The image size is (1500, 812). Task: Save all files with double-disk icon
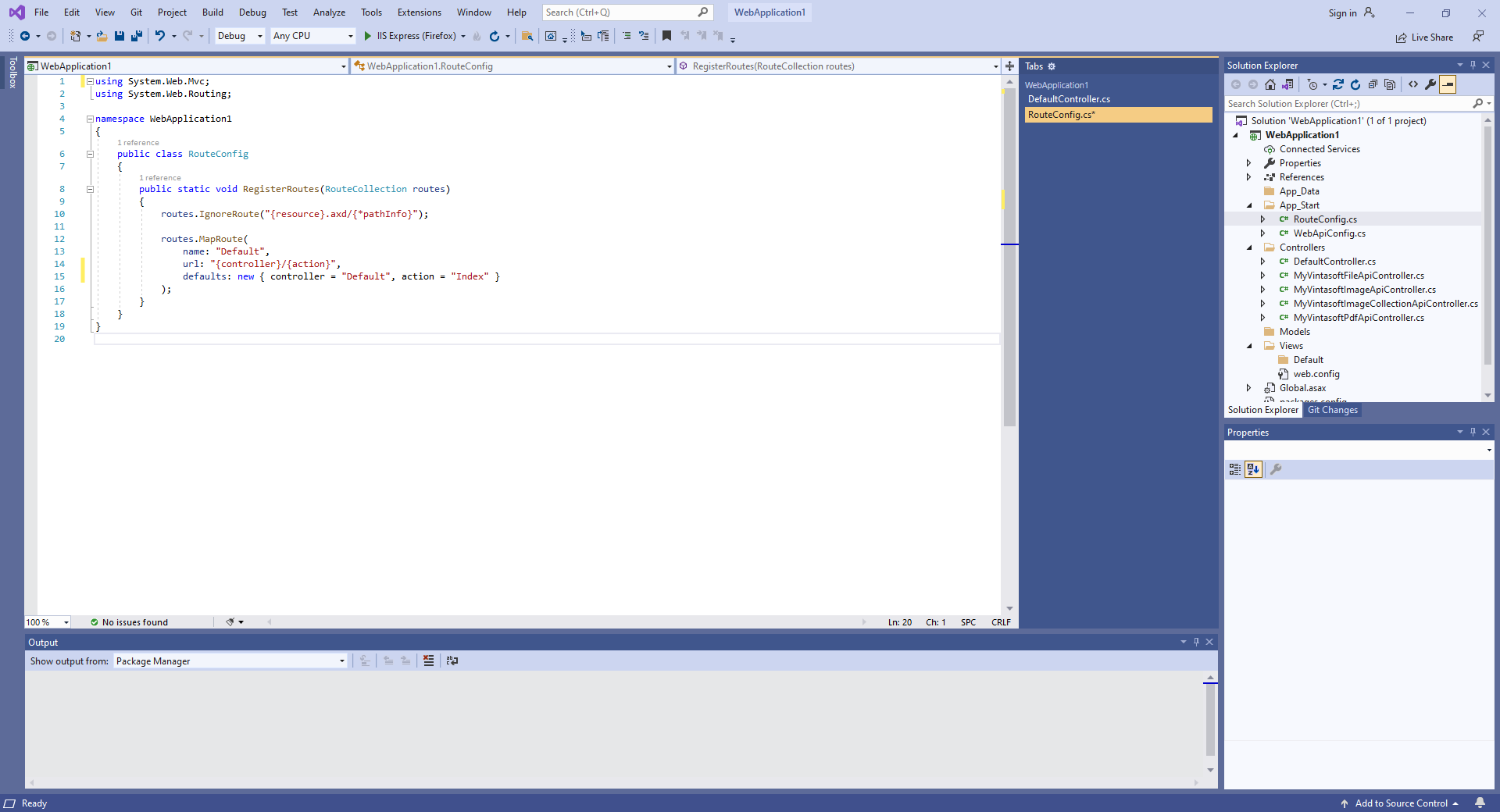click(x=137, y=36)
